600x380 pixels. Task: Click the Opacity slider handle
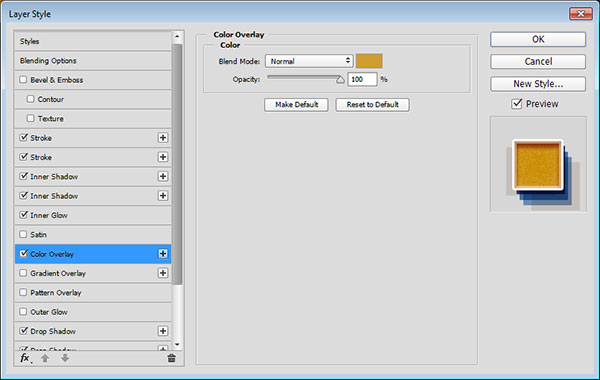(340, 79)
